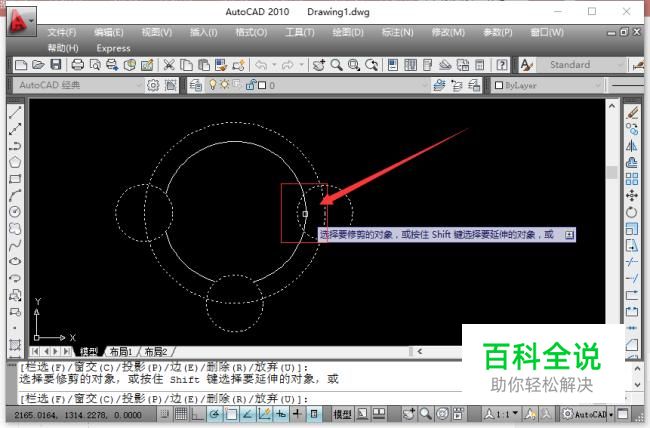This screenshot has height=428, width=650.
Task: Switch to the 布局1 layout tab
Action: click(121, 352)
